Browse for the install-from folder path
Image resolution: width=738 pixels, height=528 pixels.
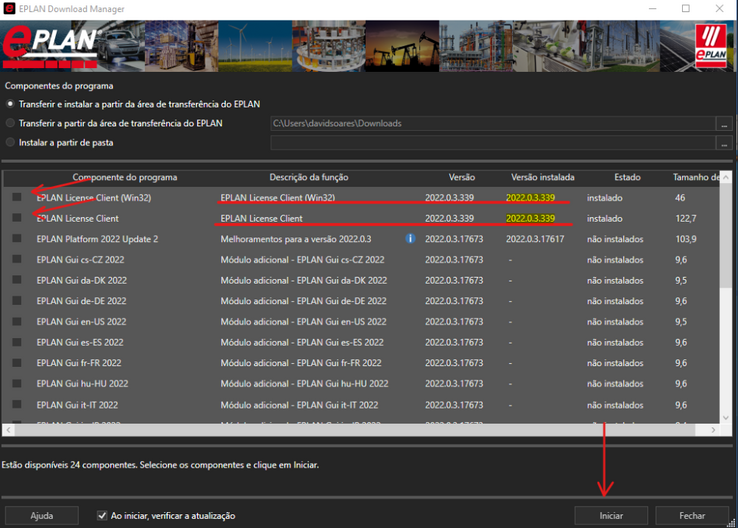[724, 143]
